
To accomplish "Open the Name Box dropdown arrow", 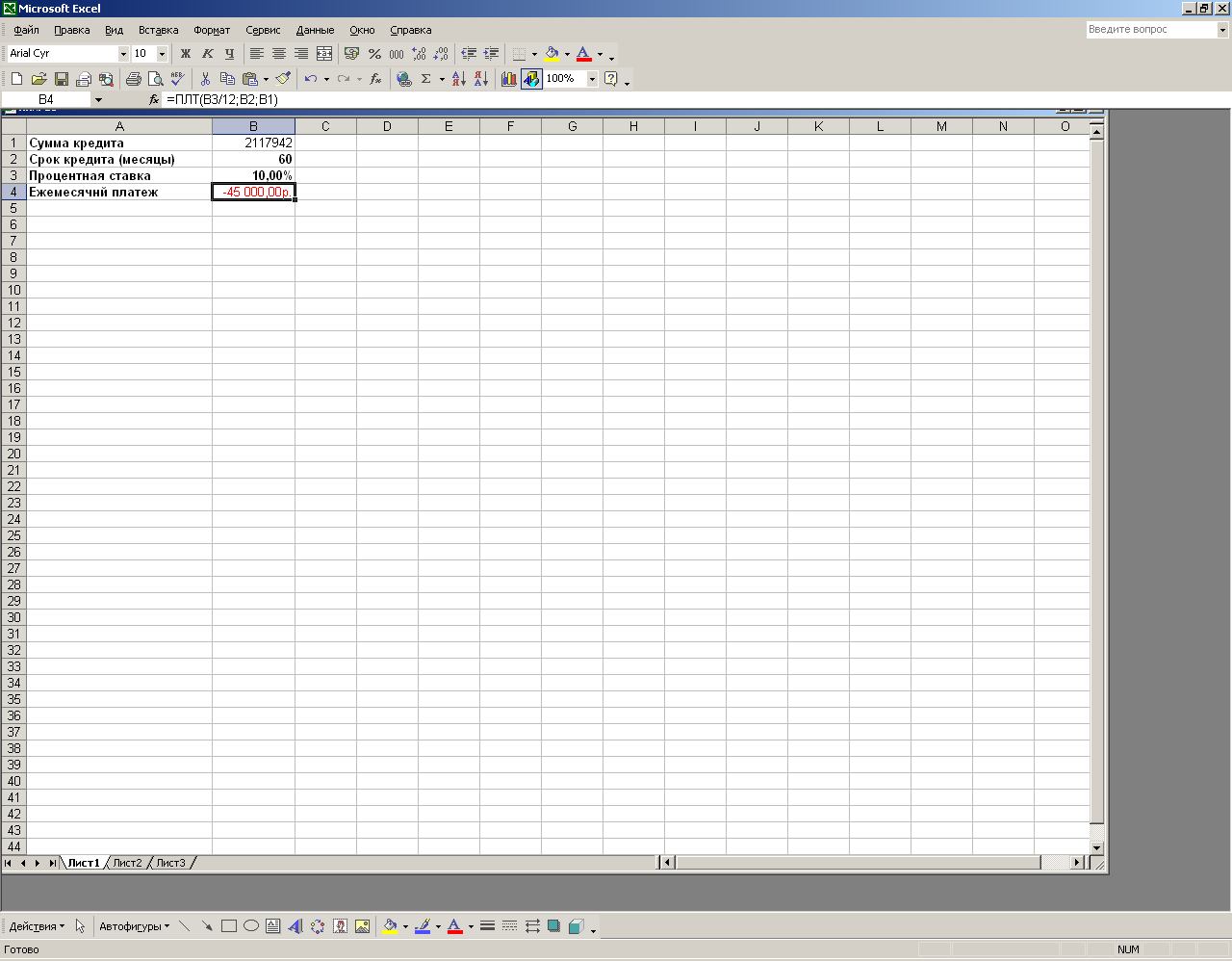I will (x=98, y=99).
